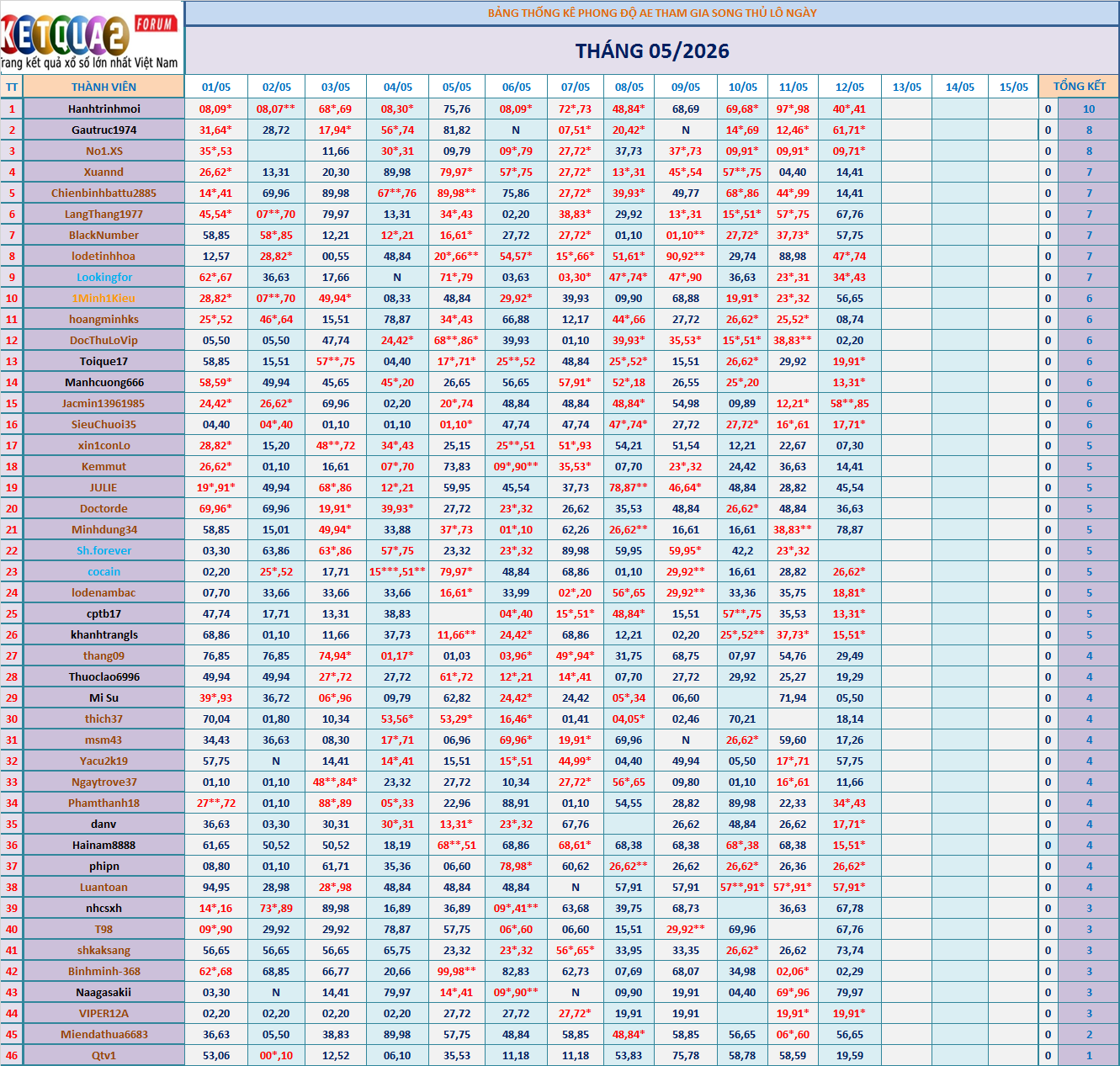Click member name "Lookingfor"
1120x1066 pixels.
pyautogui.click(x=104, y=277)
